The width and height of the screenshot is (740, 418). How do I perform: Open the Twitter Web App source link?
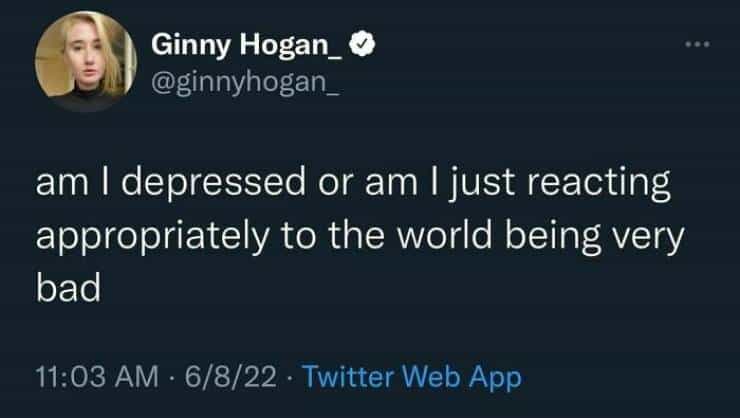click(411, 376)
